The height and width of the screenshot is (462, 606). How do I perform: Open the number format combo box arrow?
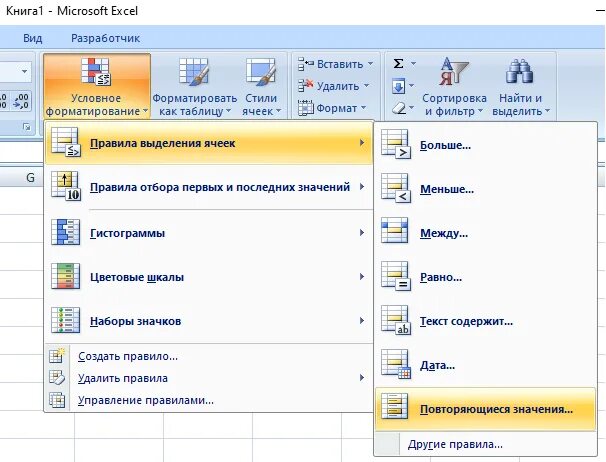tap(24, 72)
